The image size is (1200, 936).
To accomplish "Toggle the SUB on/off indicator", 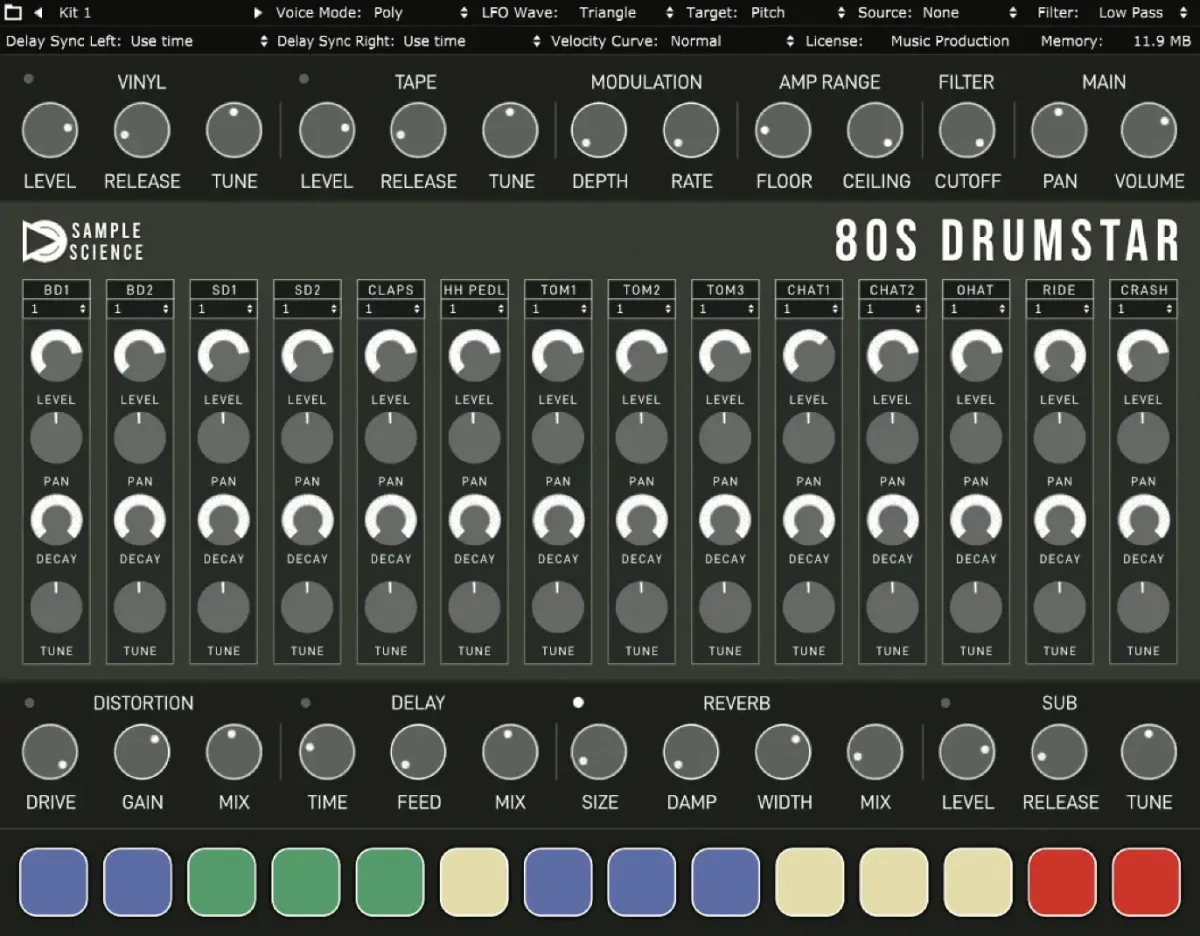I will point(946,703).
